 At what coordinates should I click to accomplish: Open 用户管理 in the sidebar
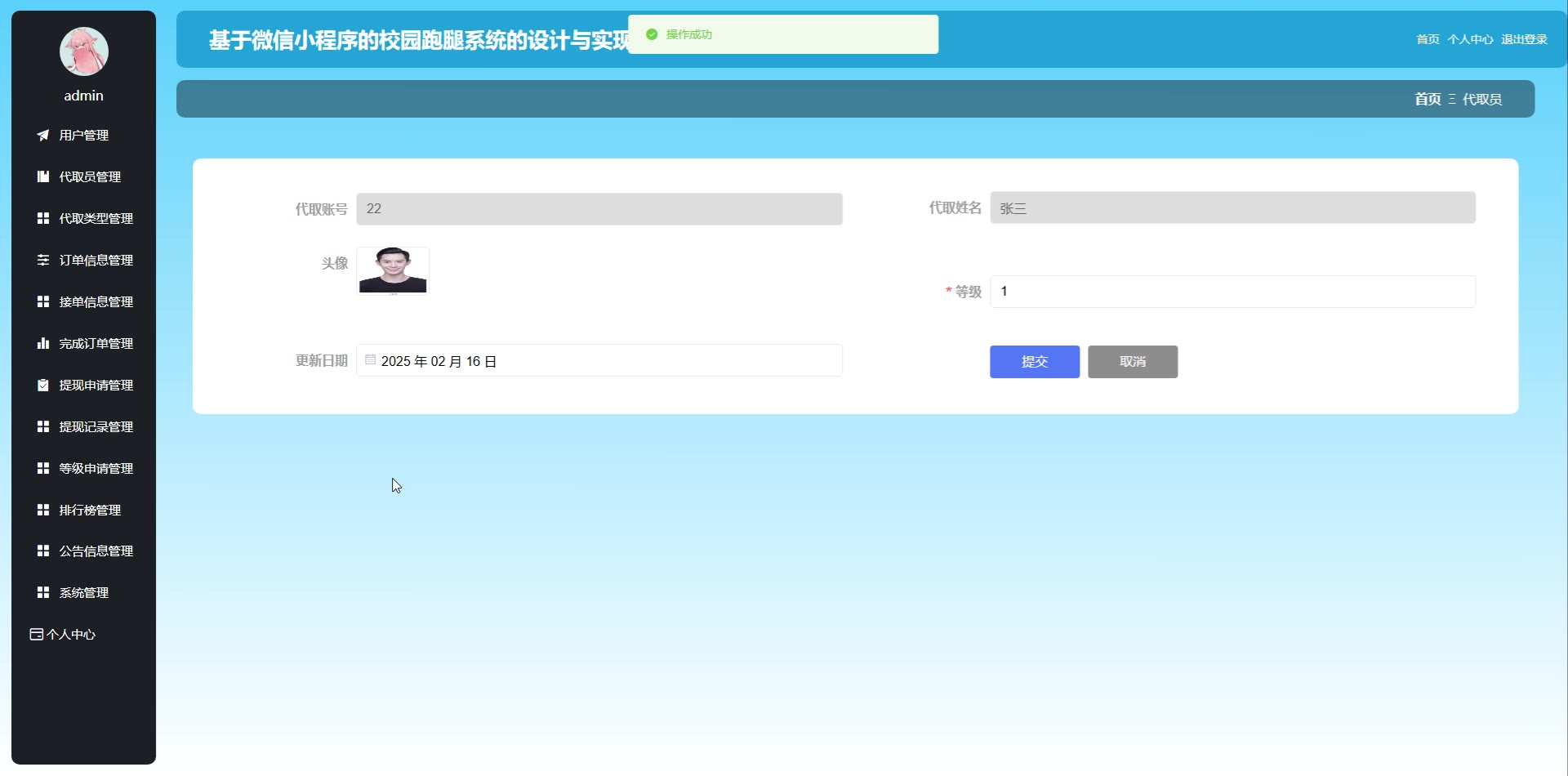pos(83,136)
